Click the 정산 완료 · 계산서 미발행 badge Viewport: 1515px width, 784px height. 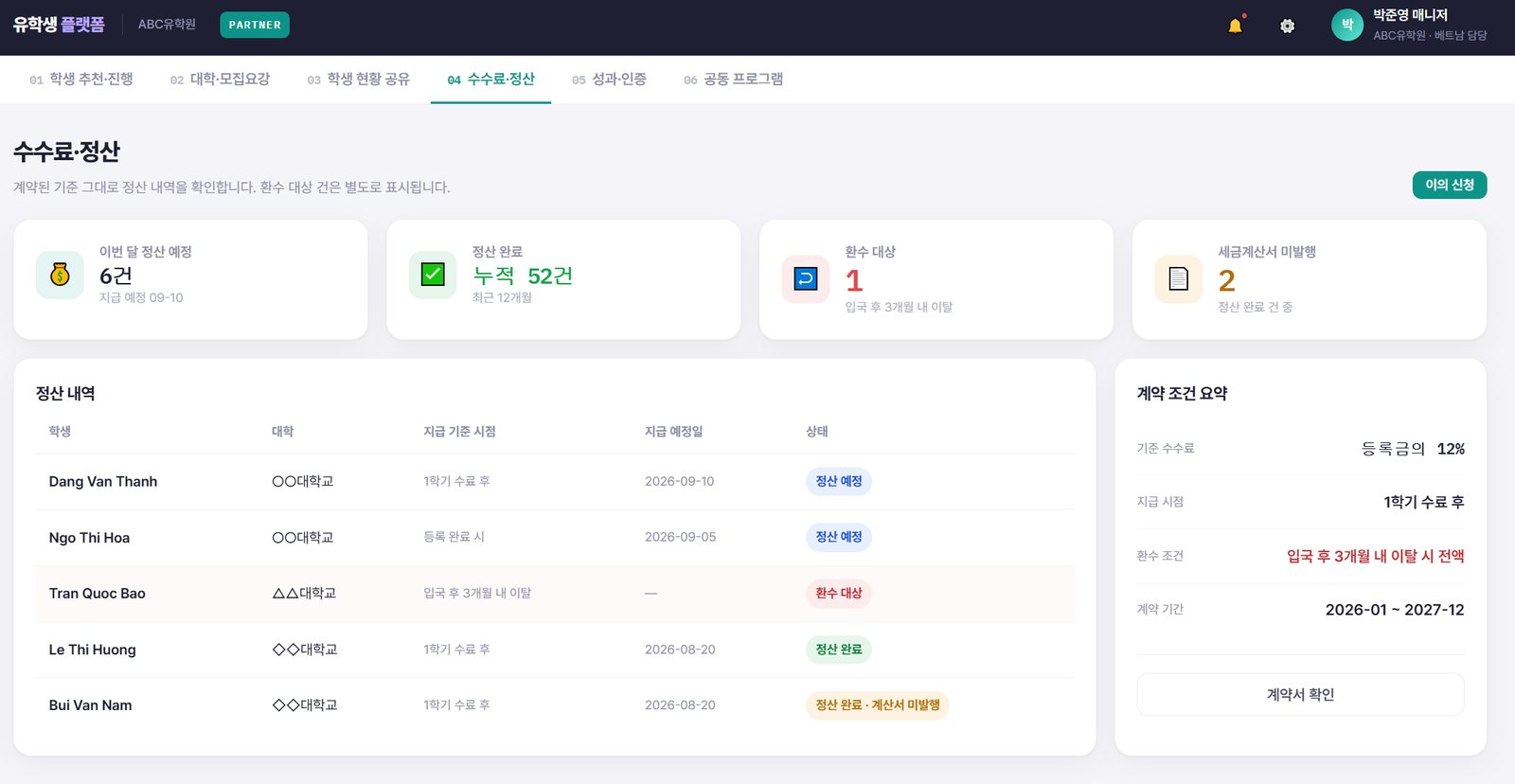coord(878,704)
